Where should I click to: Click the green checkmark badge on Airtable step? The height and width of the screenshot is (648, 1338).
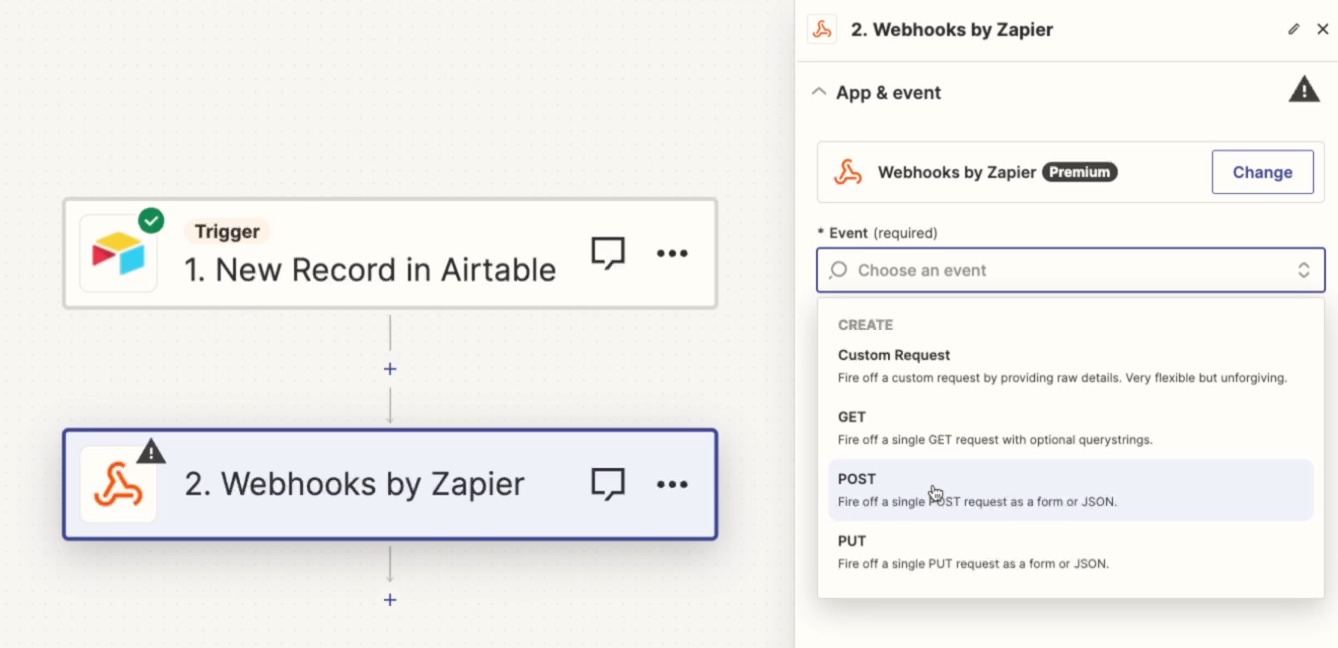[x=151, y=220]
